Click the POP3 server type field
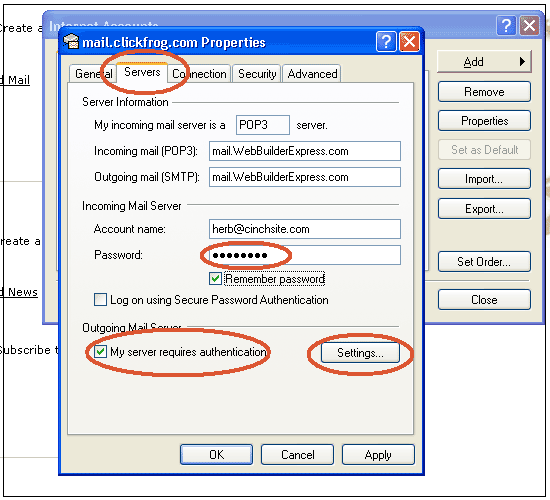This screenshot has width=550, height=500. (263, 125)
